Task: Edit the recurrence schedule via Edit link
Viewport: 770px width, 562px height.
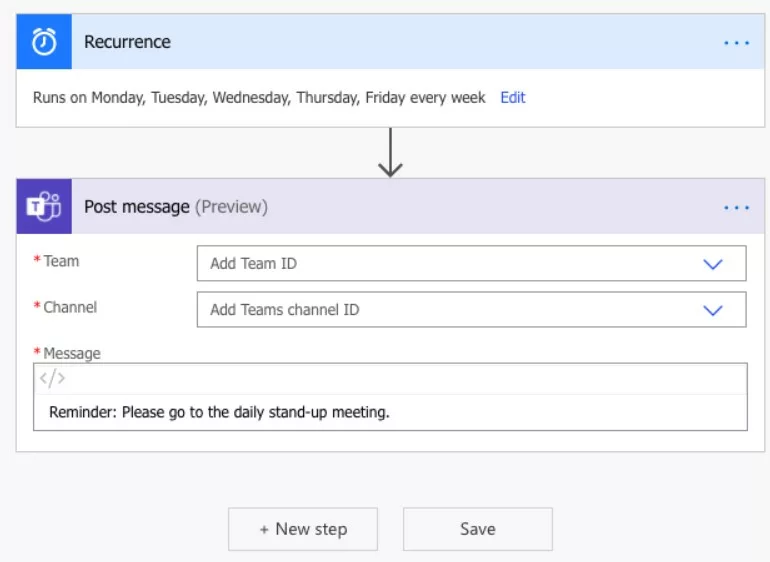Action: [513, 97]
